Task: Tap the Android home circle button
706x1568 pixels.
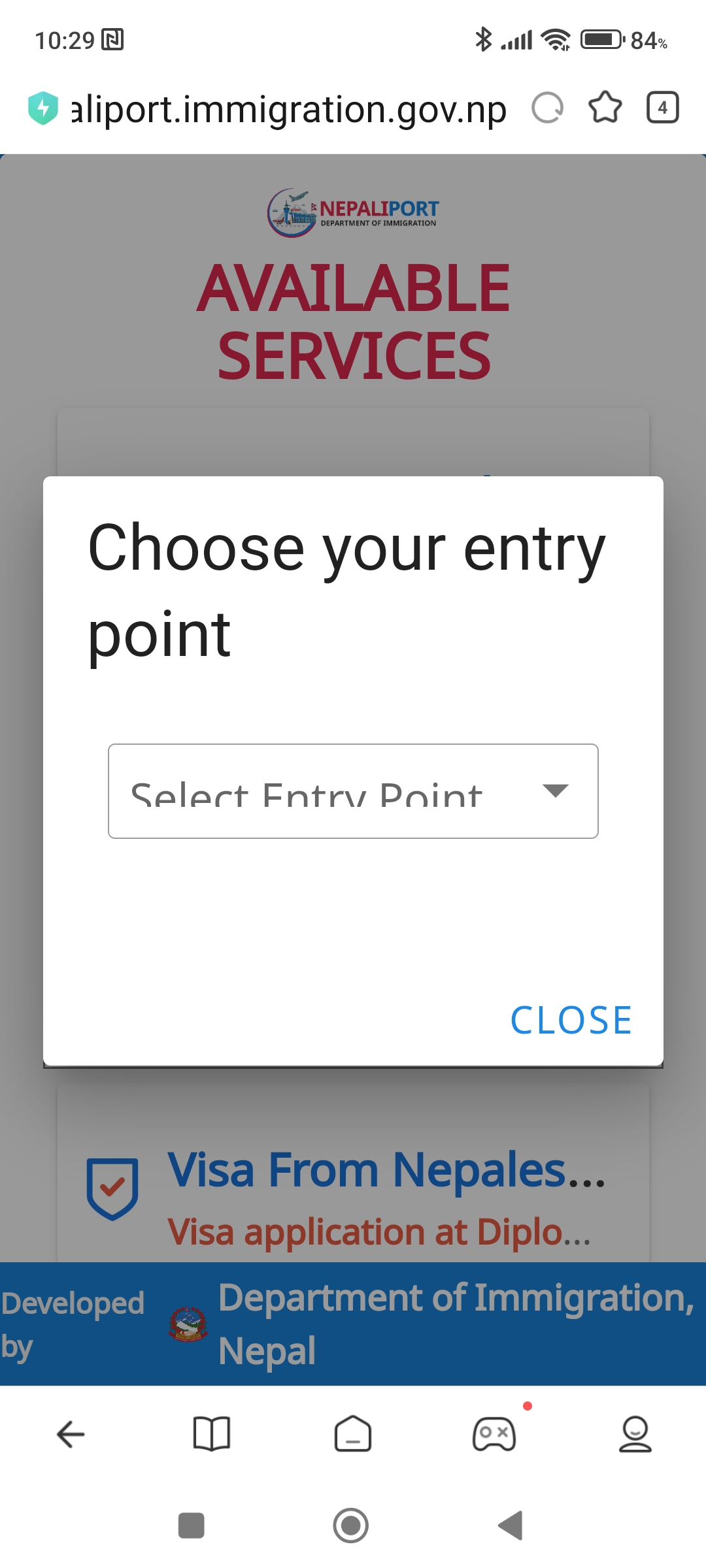Action: [351, 1526]
